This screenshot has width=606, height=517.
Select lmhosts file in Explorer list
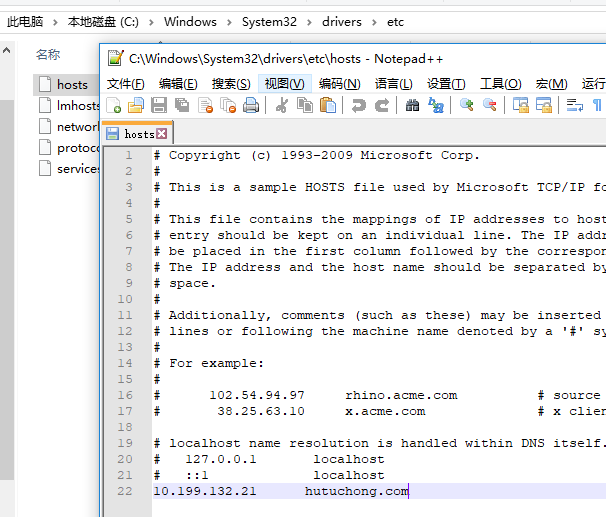pos(68,105)
